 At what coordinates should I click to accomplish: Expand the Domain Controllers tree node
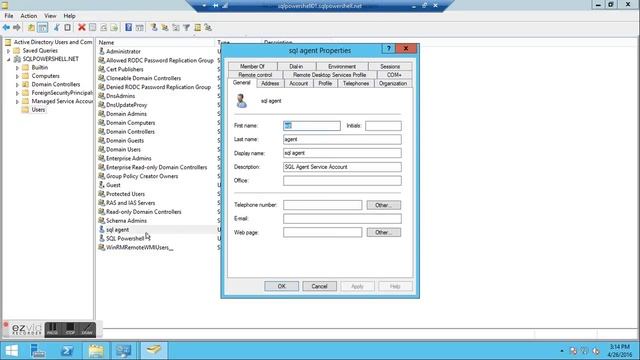tap(17, 85)
